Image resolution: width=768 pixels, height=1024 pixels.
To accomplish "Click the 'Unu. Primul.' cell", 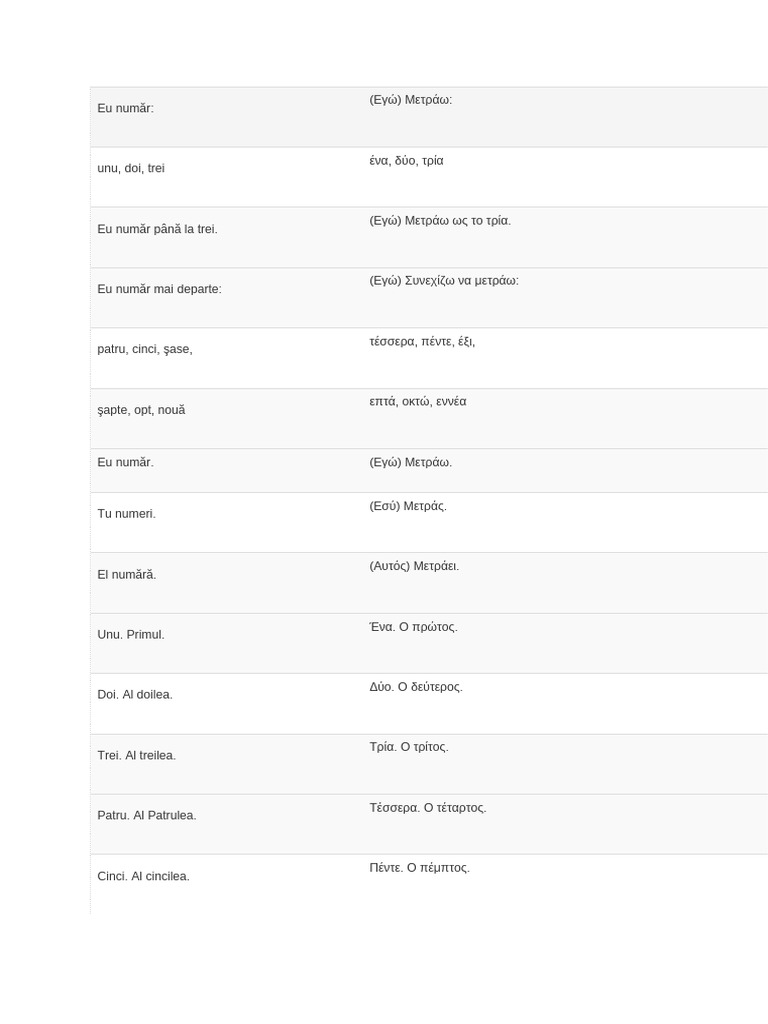I will point(131,635).
